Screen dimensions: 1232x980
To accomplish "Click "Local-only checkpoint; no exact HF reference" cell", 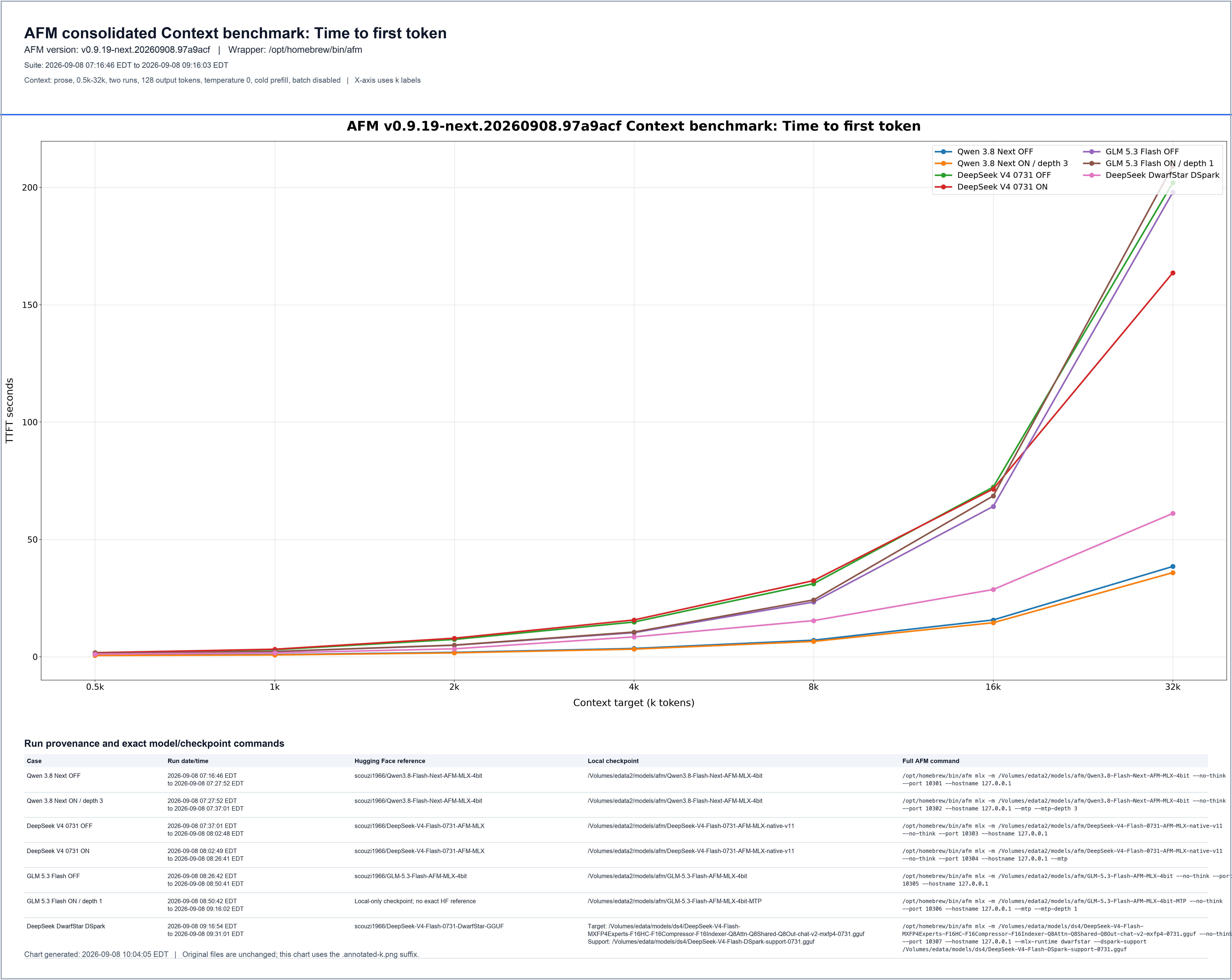I will [x=415, y=902].
